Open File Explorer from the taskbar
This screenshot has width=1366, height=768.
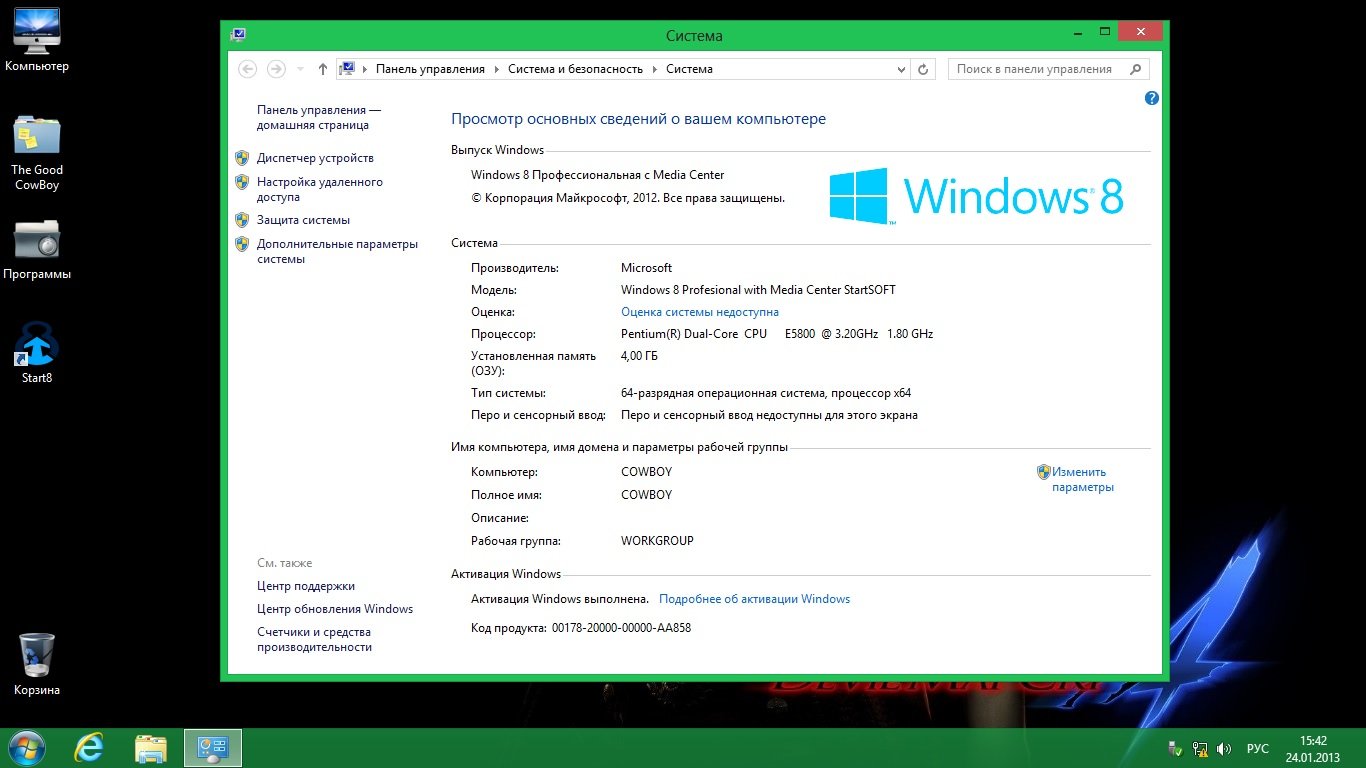click(151, 748)
